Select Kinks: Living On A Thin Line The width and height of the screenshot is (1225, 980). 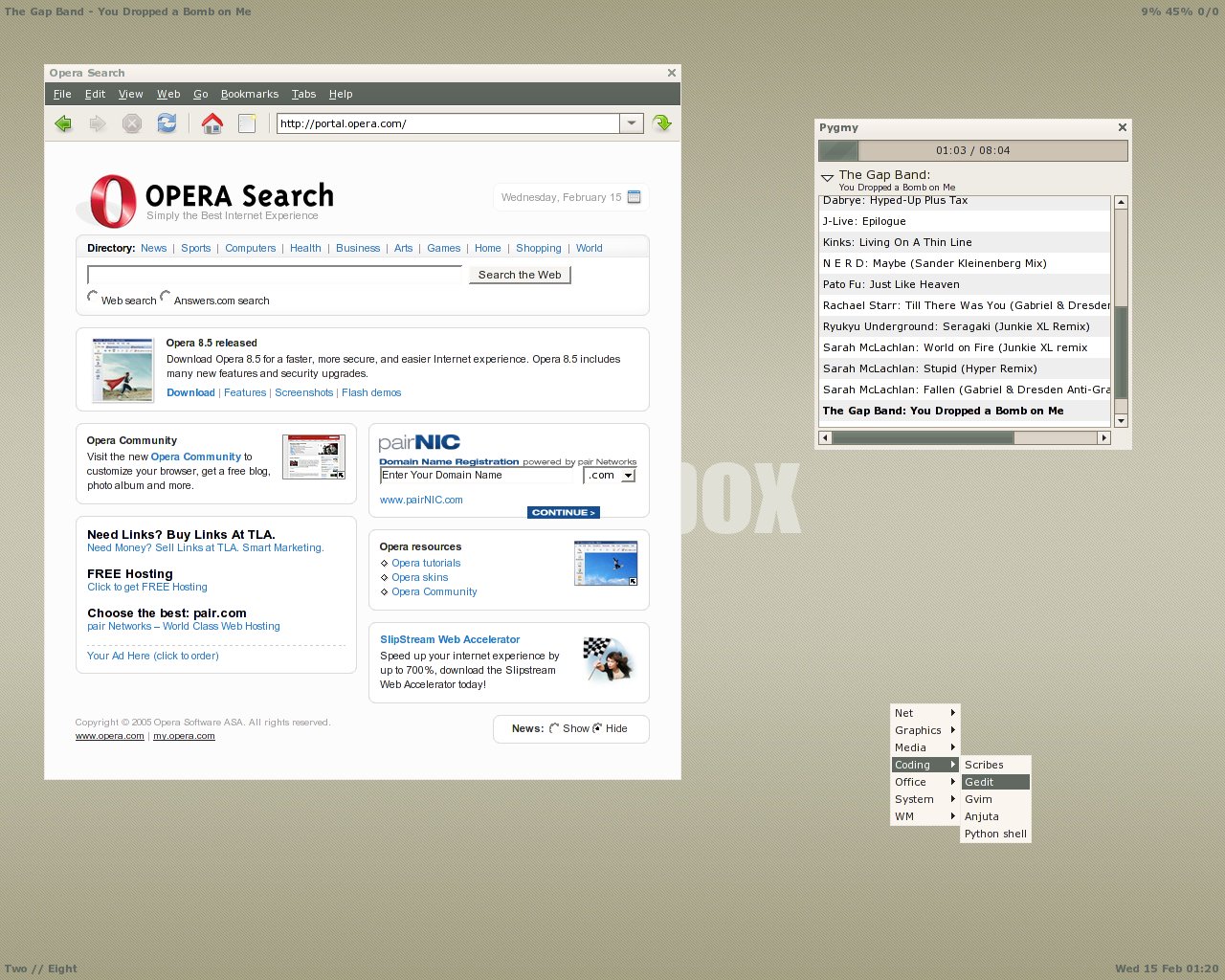(965, 242)
